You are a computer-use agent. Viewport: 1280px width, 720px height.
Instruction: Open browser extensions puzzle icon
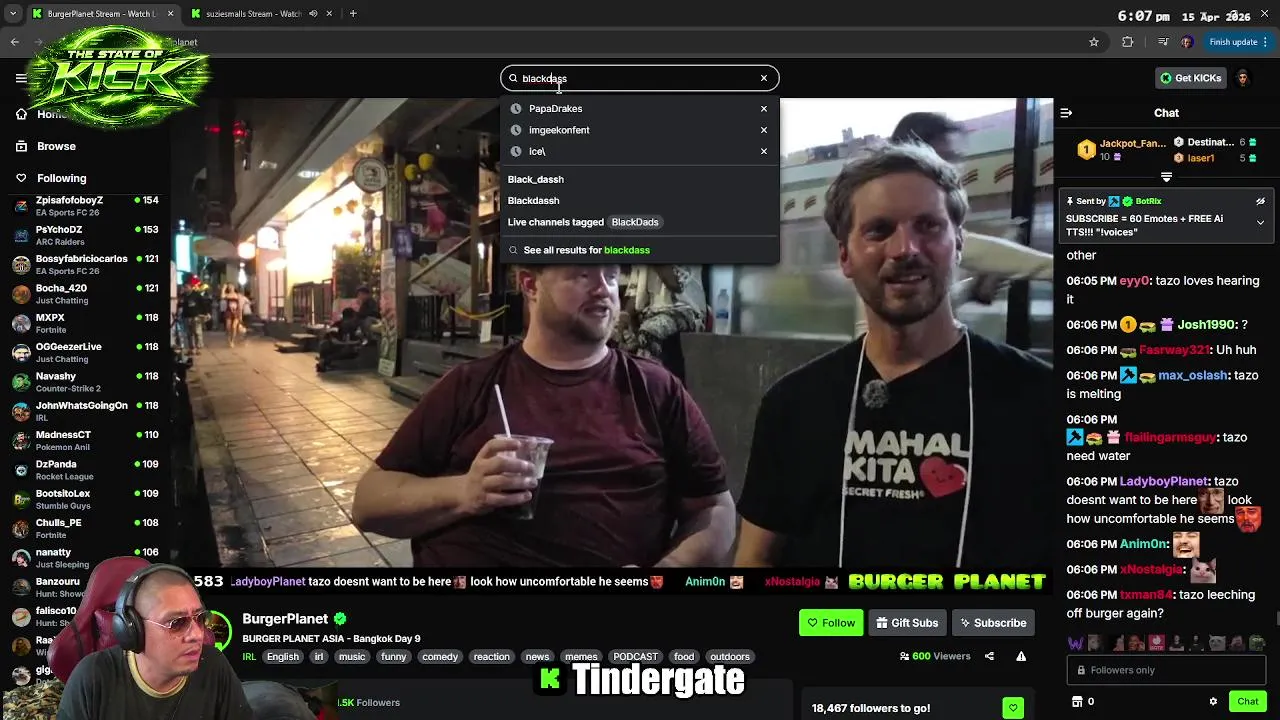tap(1128, 42)
